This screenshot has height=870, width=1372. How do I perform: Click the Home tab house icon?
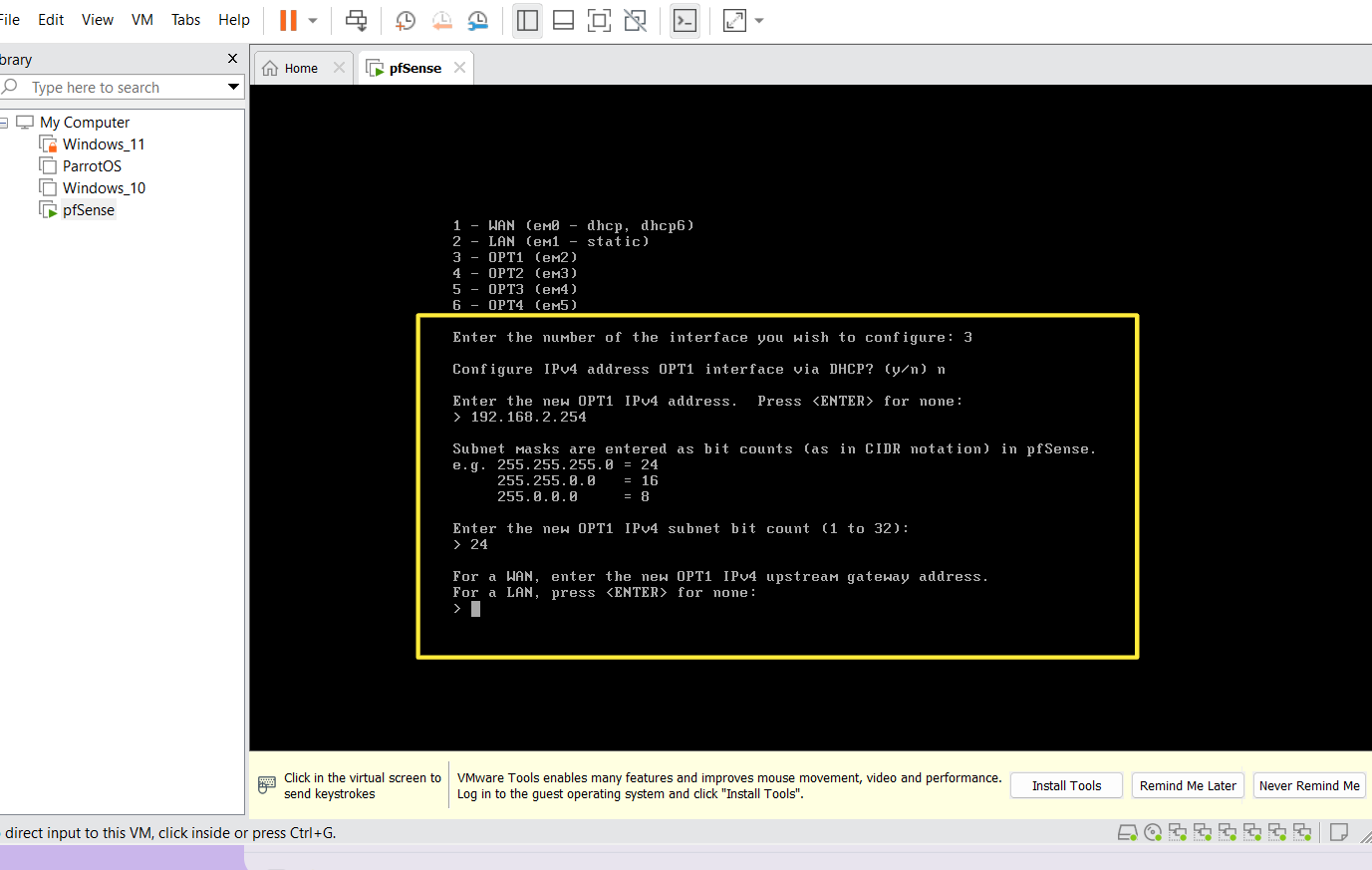tap(270, 69)
